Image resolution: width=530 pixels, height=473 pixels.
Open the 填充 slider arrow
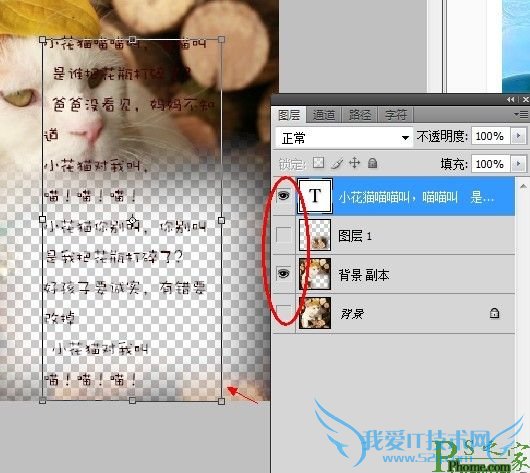pos(519,164)
